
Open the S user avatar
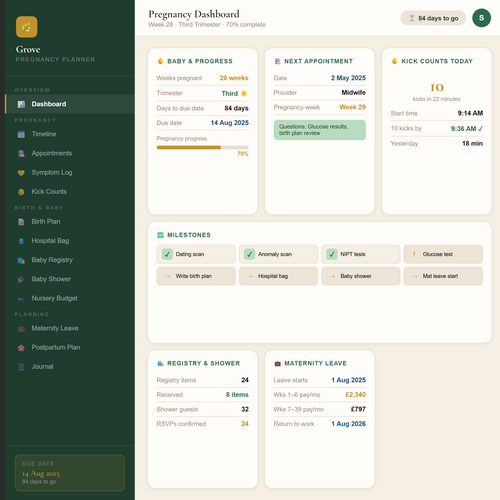481,18
